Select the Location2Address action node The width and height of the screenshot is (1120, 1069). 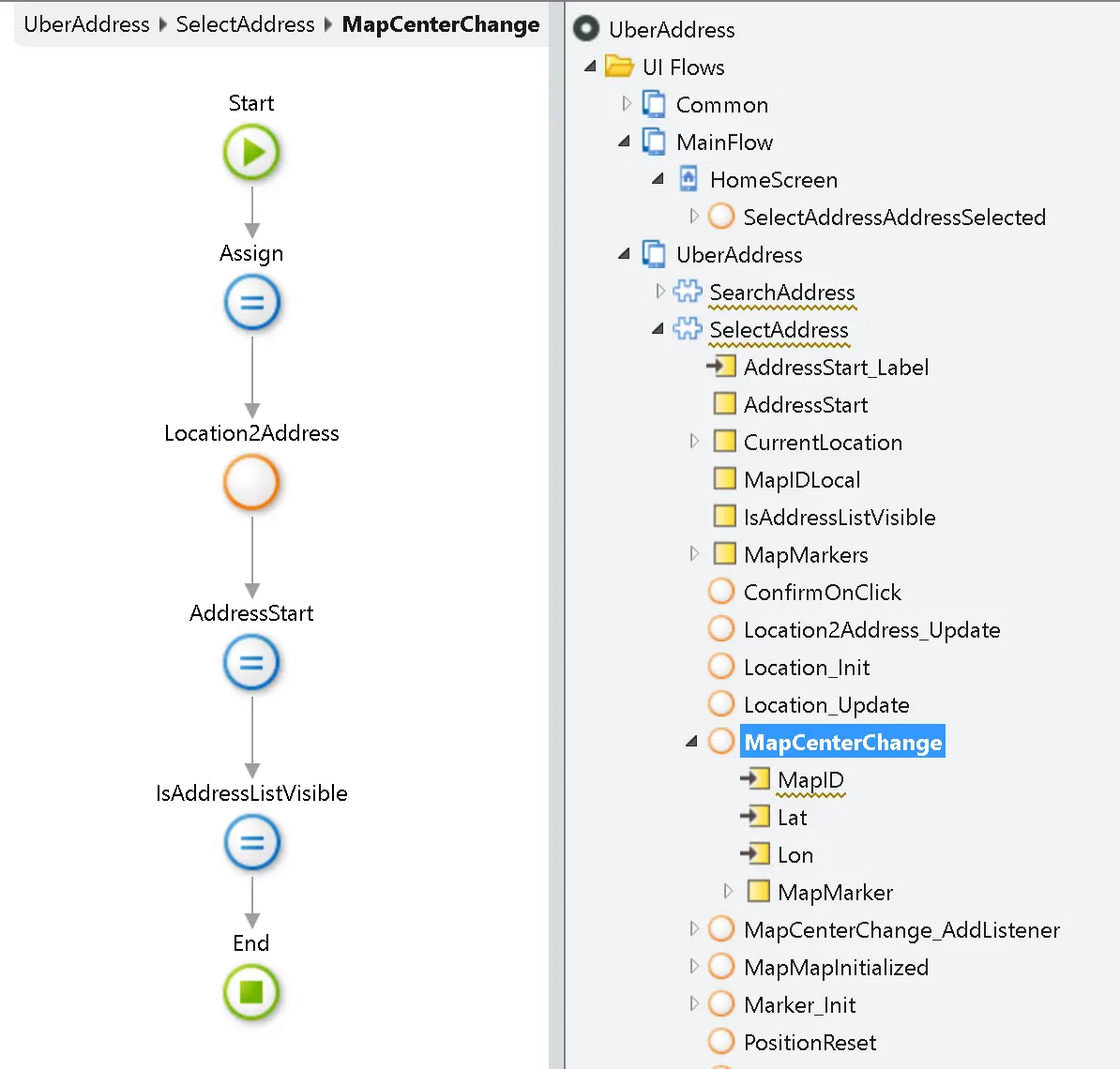[250, 483]
